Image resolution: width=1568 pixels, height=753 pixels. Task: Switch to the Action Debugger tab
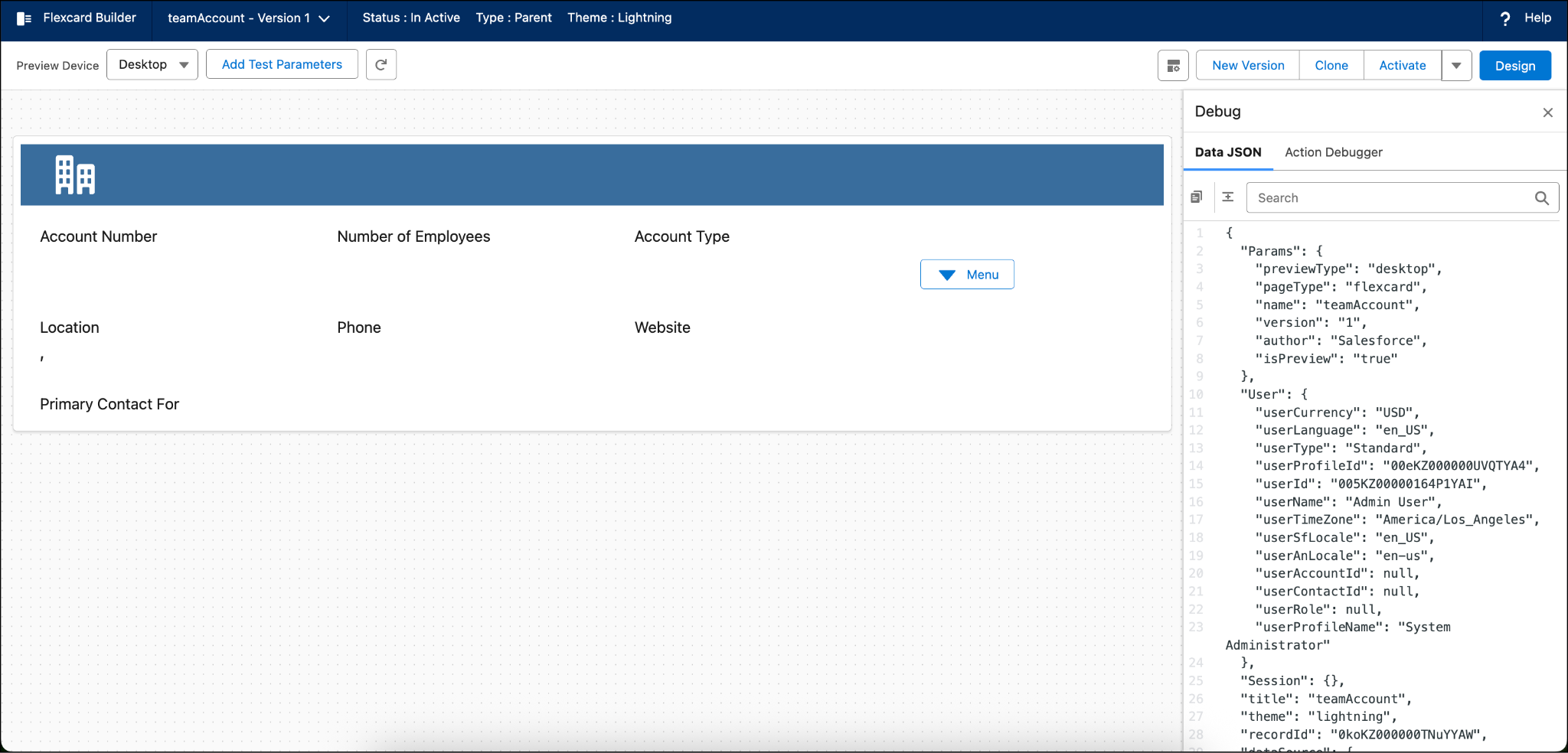(x=1334, y=152)
